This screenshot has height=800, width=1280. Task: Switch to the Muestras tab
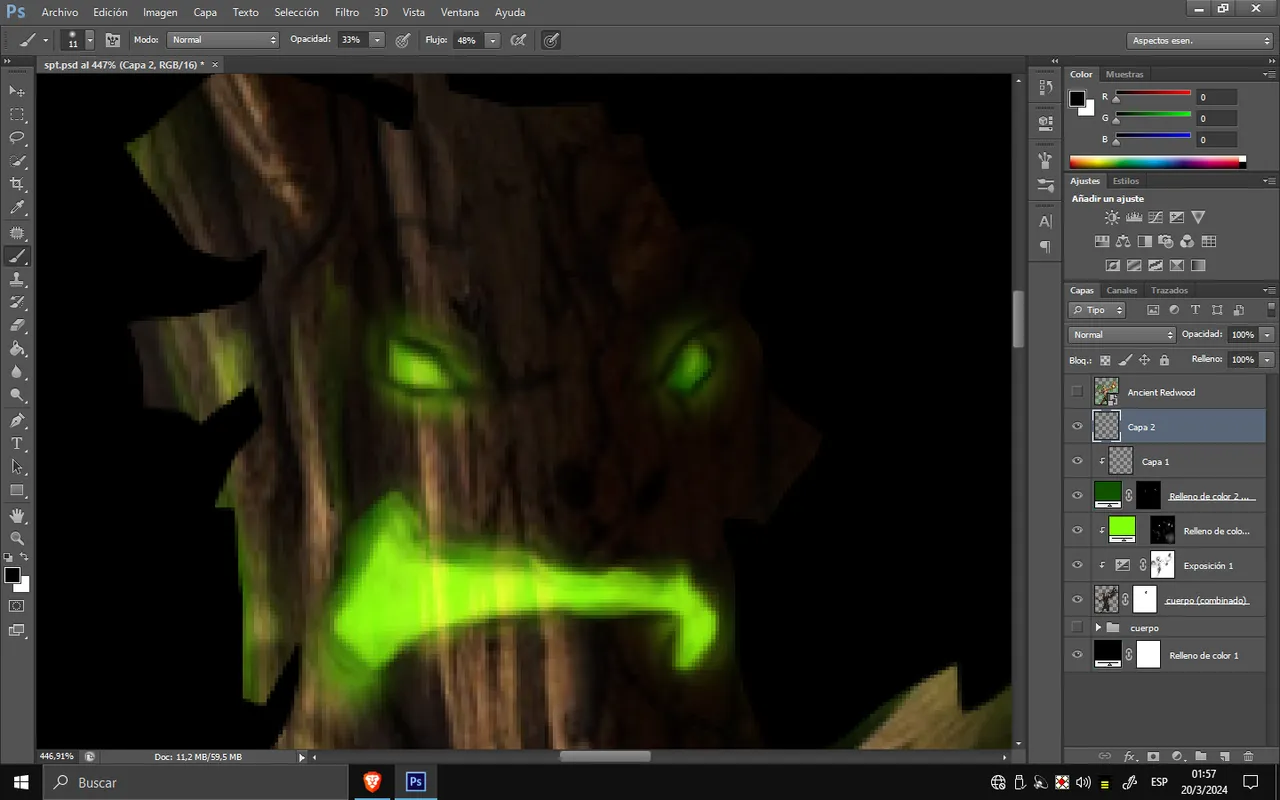(1125, 74)
